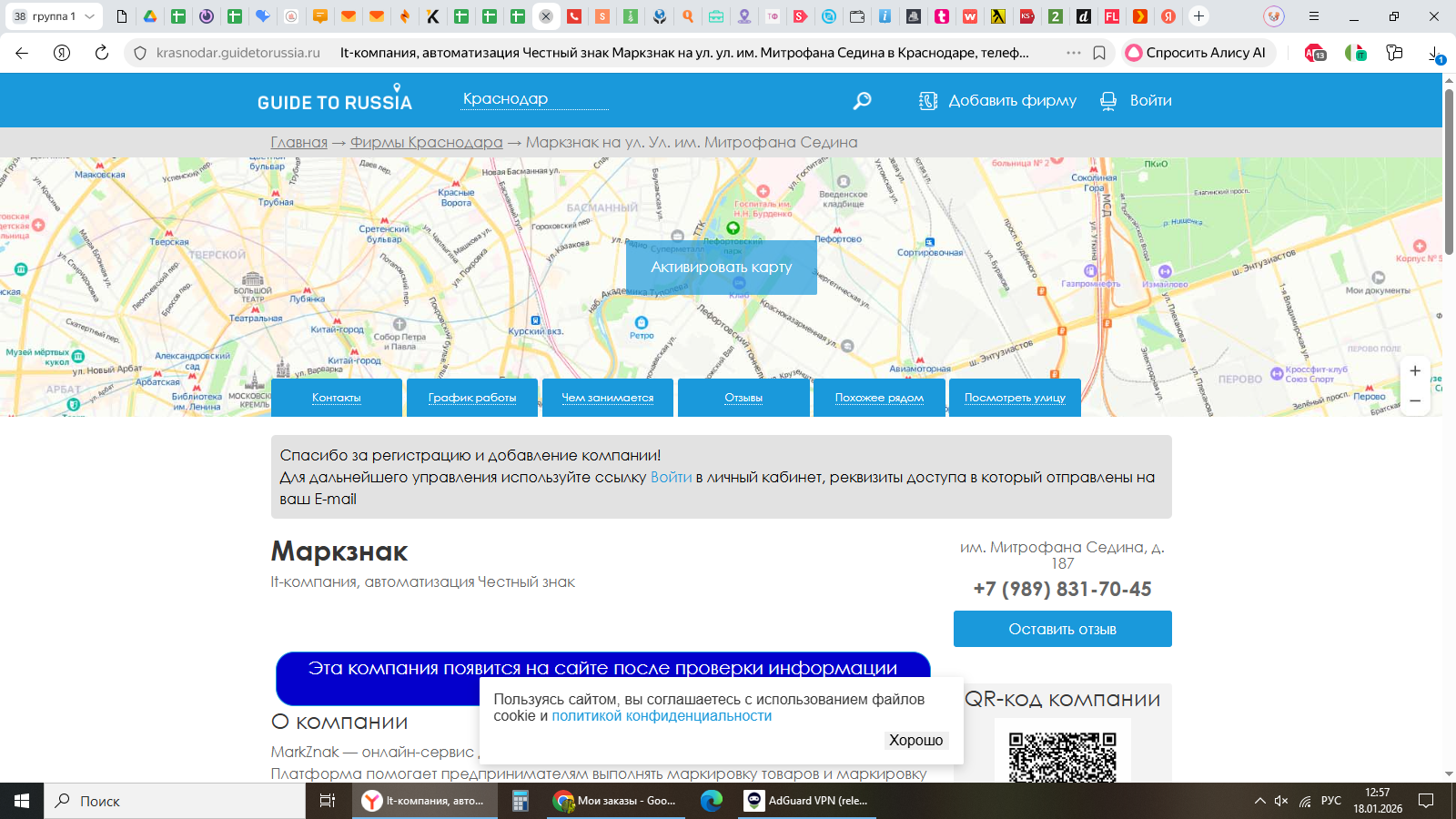Switch to Chrome 'Мои заказы' taskbar window
Viewport: 1456px width, 819px height.
tap(617, 801)
